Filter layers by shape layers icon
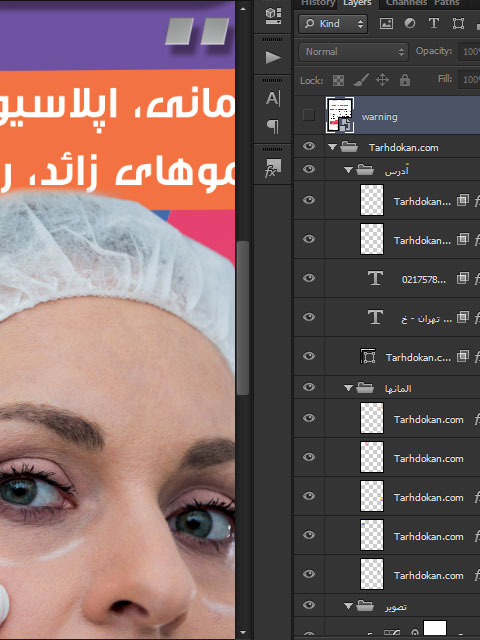Screen dimensions: 480x640 pyautogui.click(x=458, y=24)
